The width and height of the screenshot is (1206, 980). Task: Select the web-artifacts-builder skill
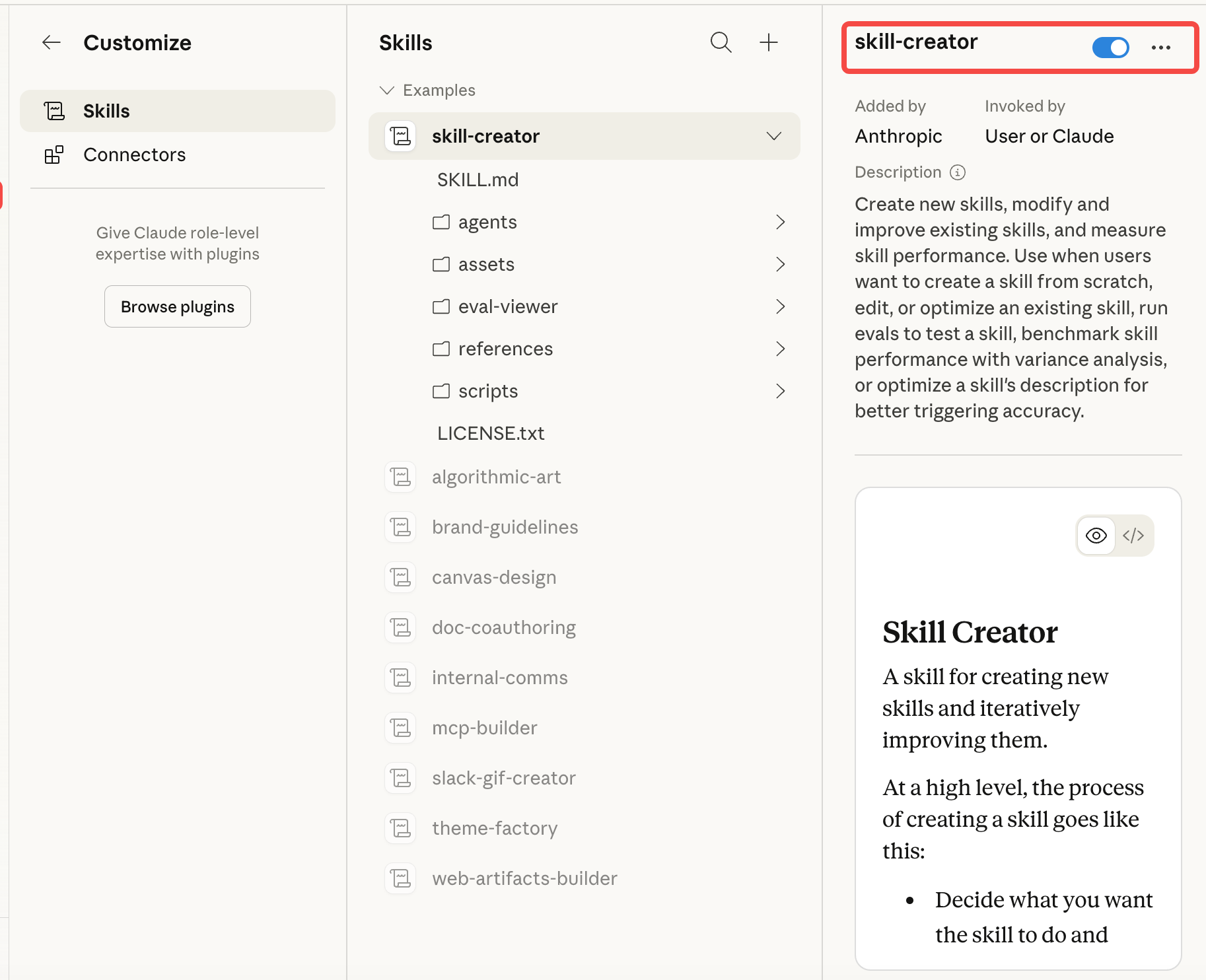point(524,878)
